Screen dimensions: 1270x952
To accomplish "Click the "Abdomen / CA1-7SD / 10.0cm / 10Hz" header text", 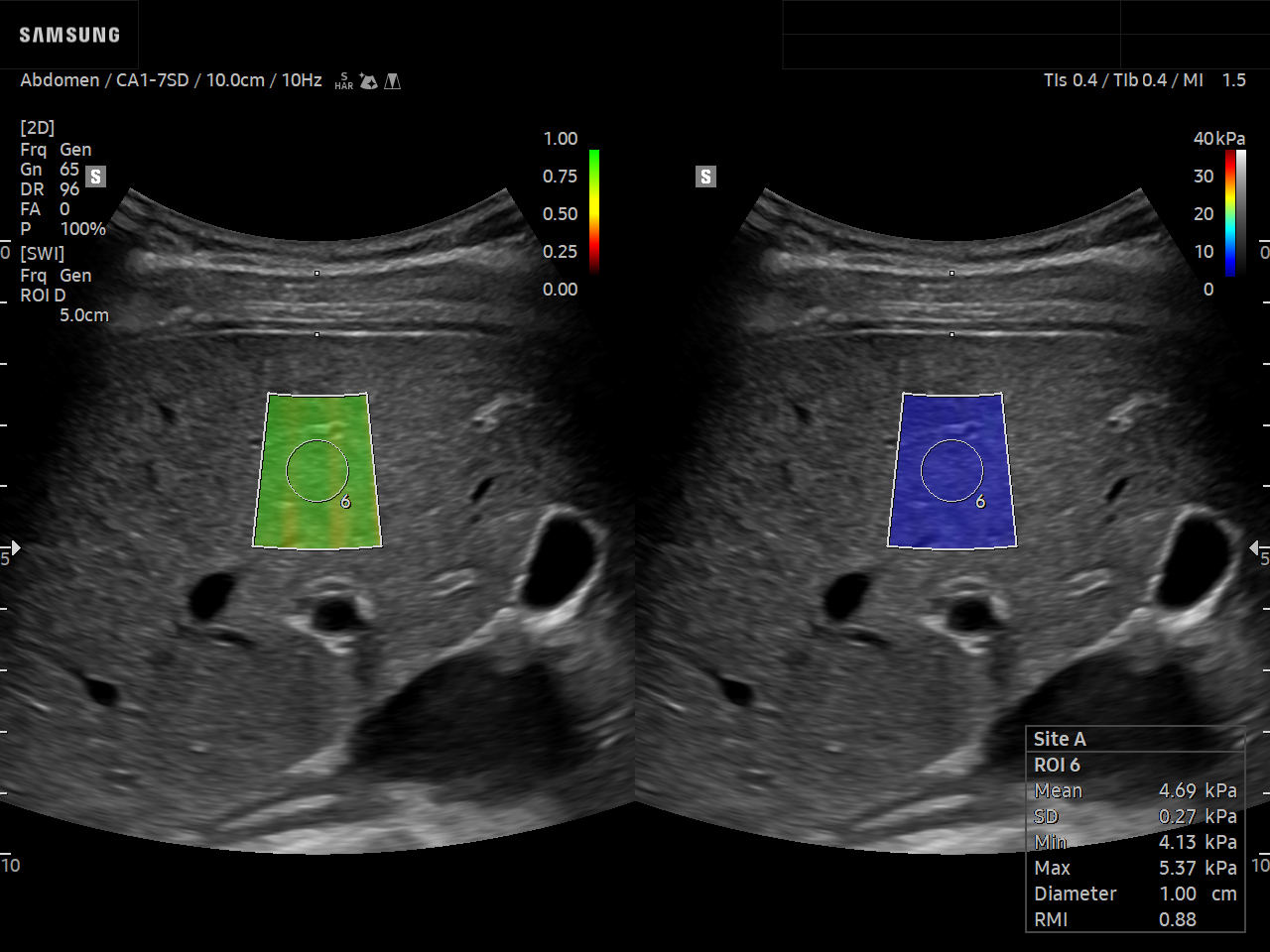I will 171,80.
